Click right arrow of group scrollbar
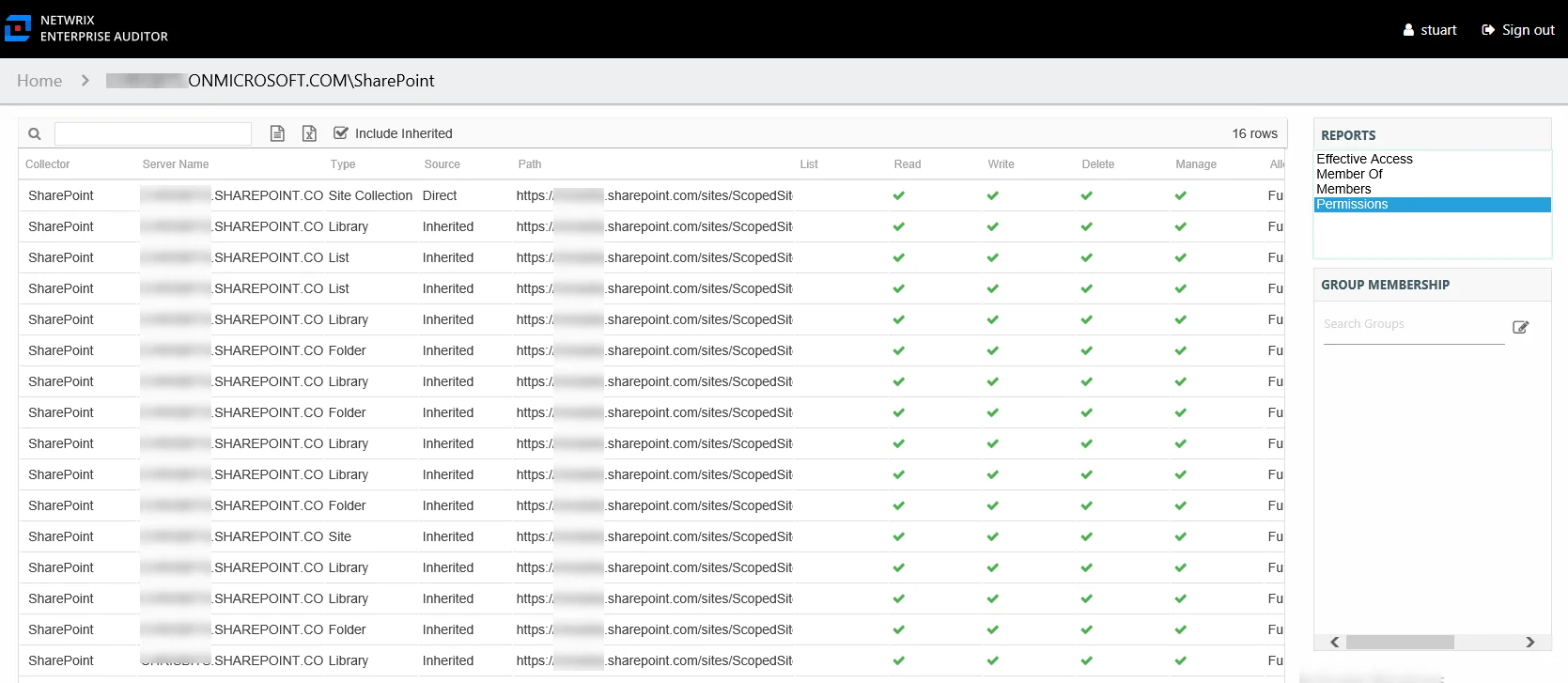The width and height of the screenshot is (1568, 683). point(1530,642)
